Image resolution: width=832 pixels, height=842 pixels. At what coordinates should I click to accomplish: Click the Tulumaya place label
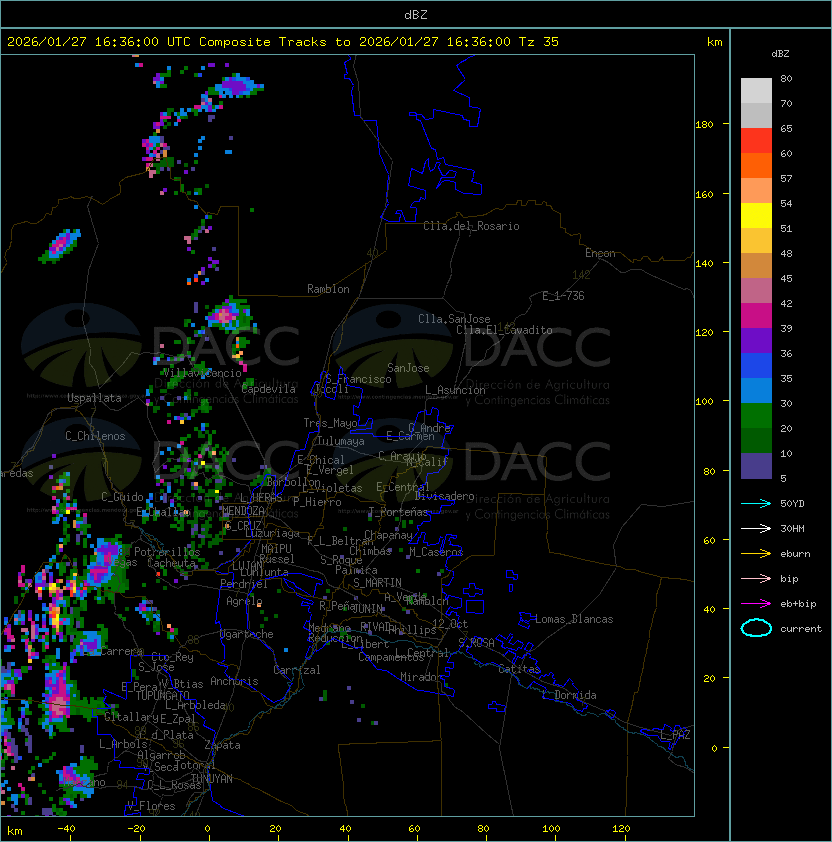point(341,441)
